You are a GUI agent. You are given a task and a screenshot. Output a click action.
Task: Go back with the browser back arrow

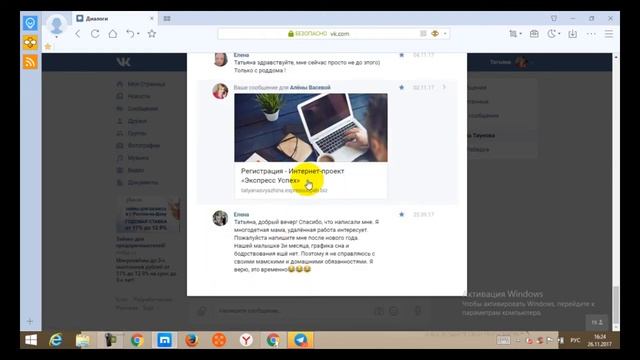point(78,34)
